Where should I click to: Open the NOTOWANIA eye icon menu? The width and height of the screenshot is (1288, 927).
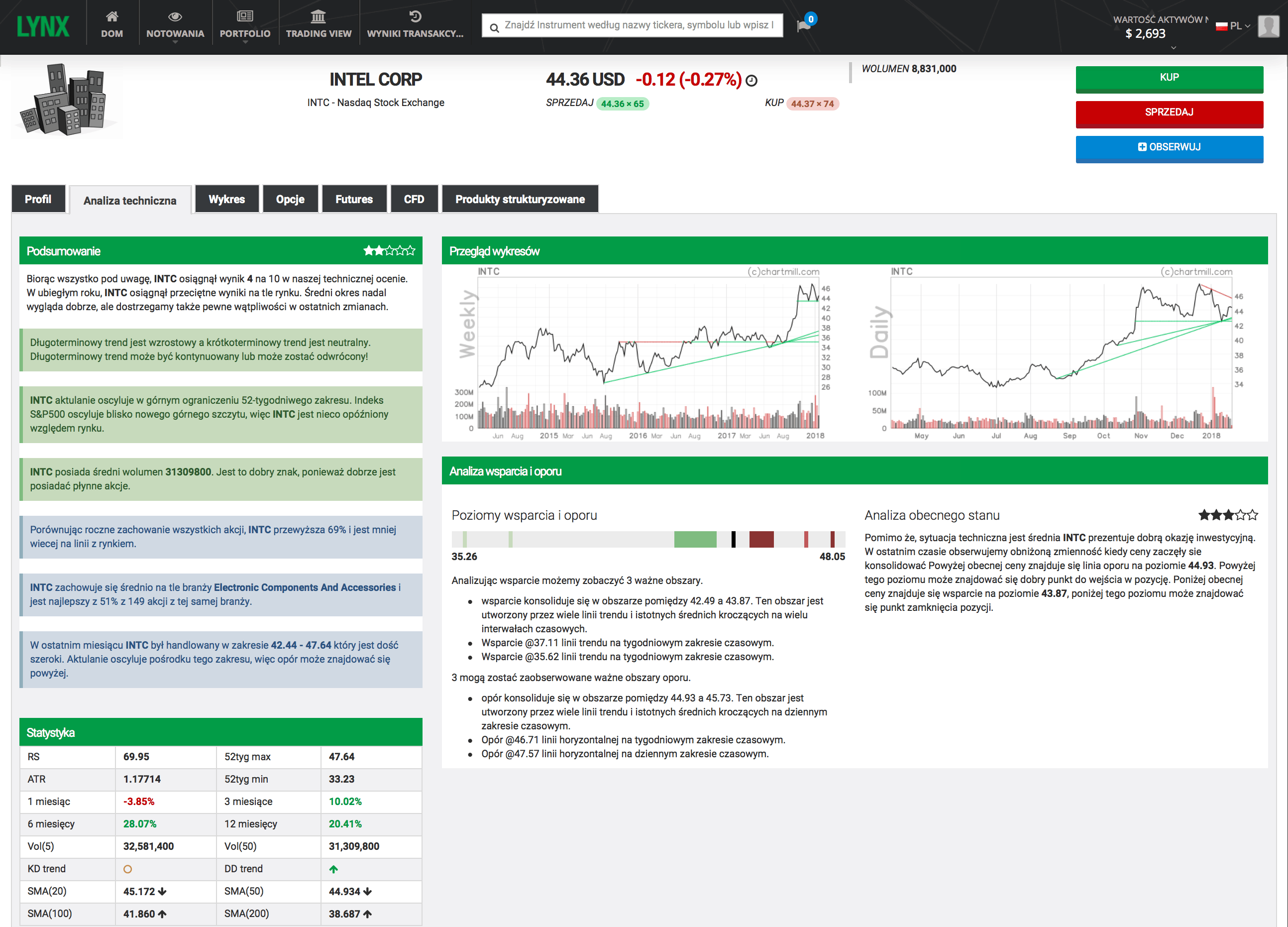pos(175,16)
